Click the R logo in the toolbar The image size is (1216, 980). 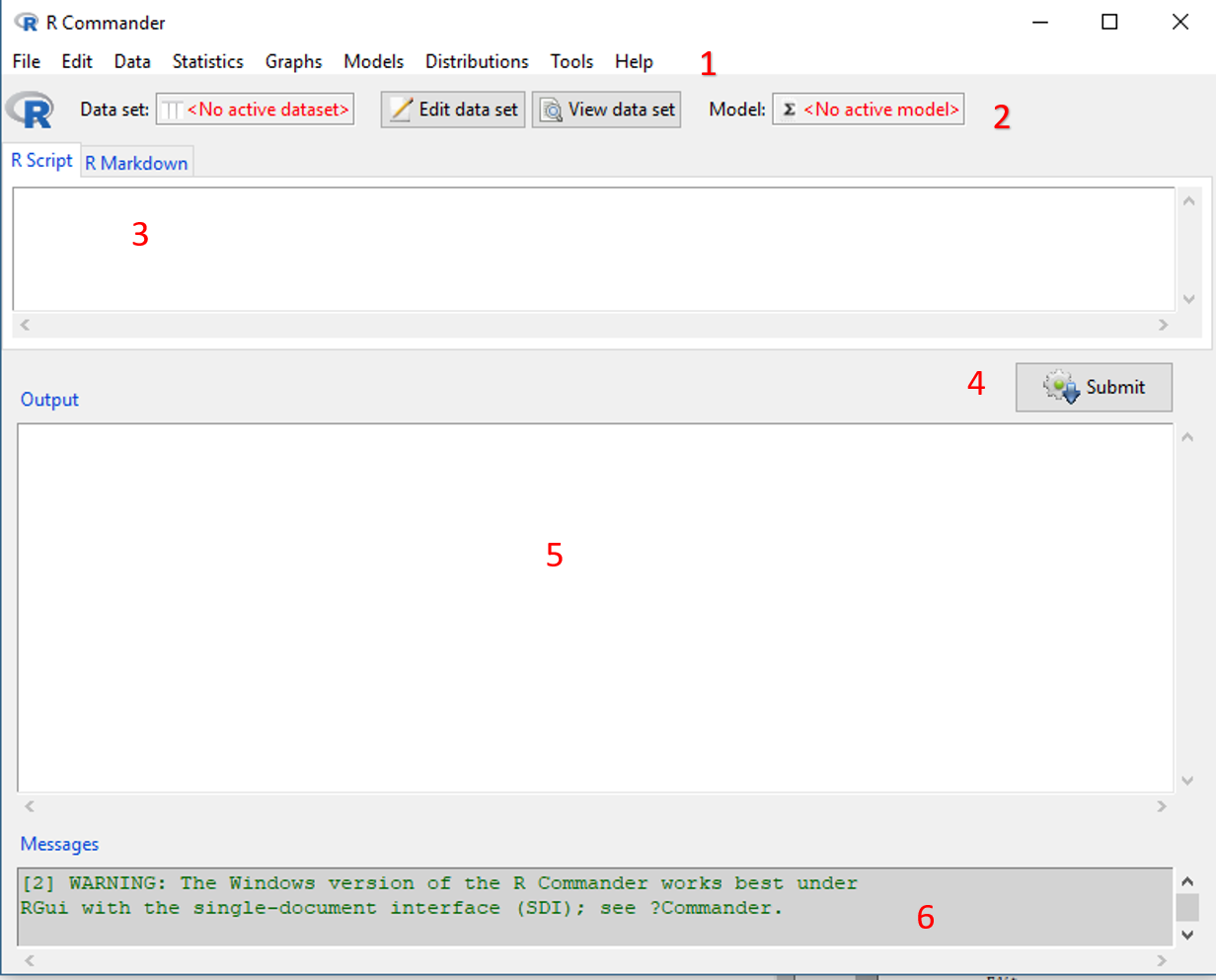pos(31,110)
